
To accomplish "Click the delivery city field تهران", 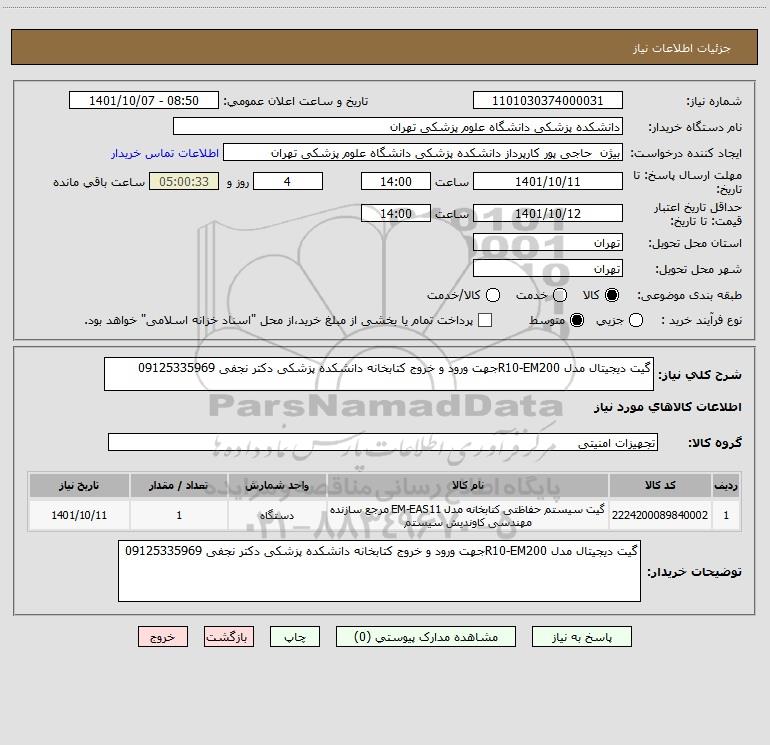I will 548,269.
